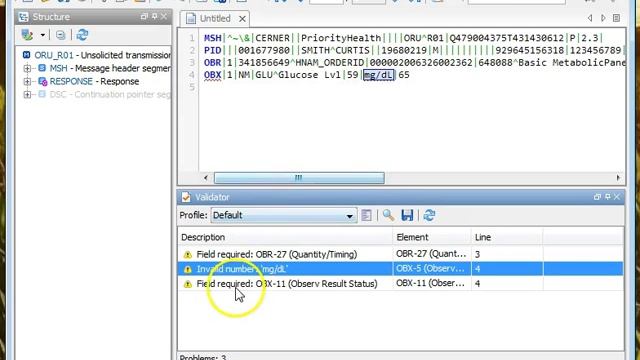Click the editor's scroll right arrow
Screen dimensions: 640x360
point(618,178)
